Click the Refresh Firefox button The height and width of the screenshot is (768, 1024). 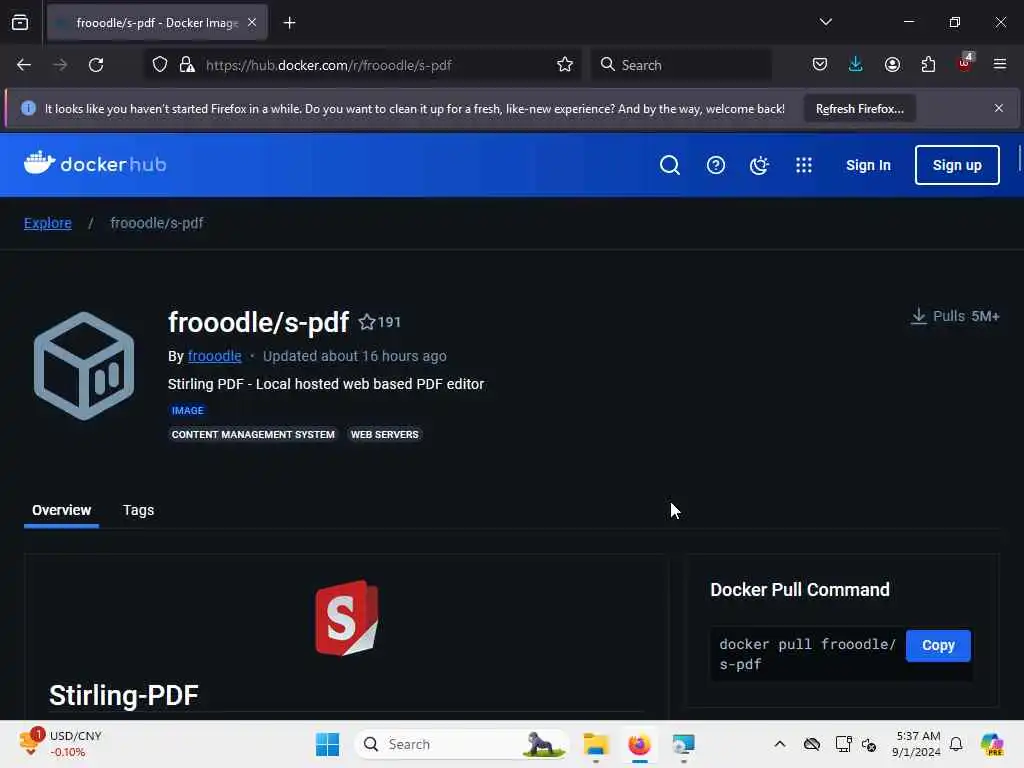click(859, 109)
